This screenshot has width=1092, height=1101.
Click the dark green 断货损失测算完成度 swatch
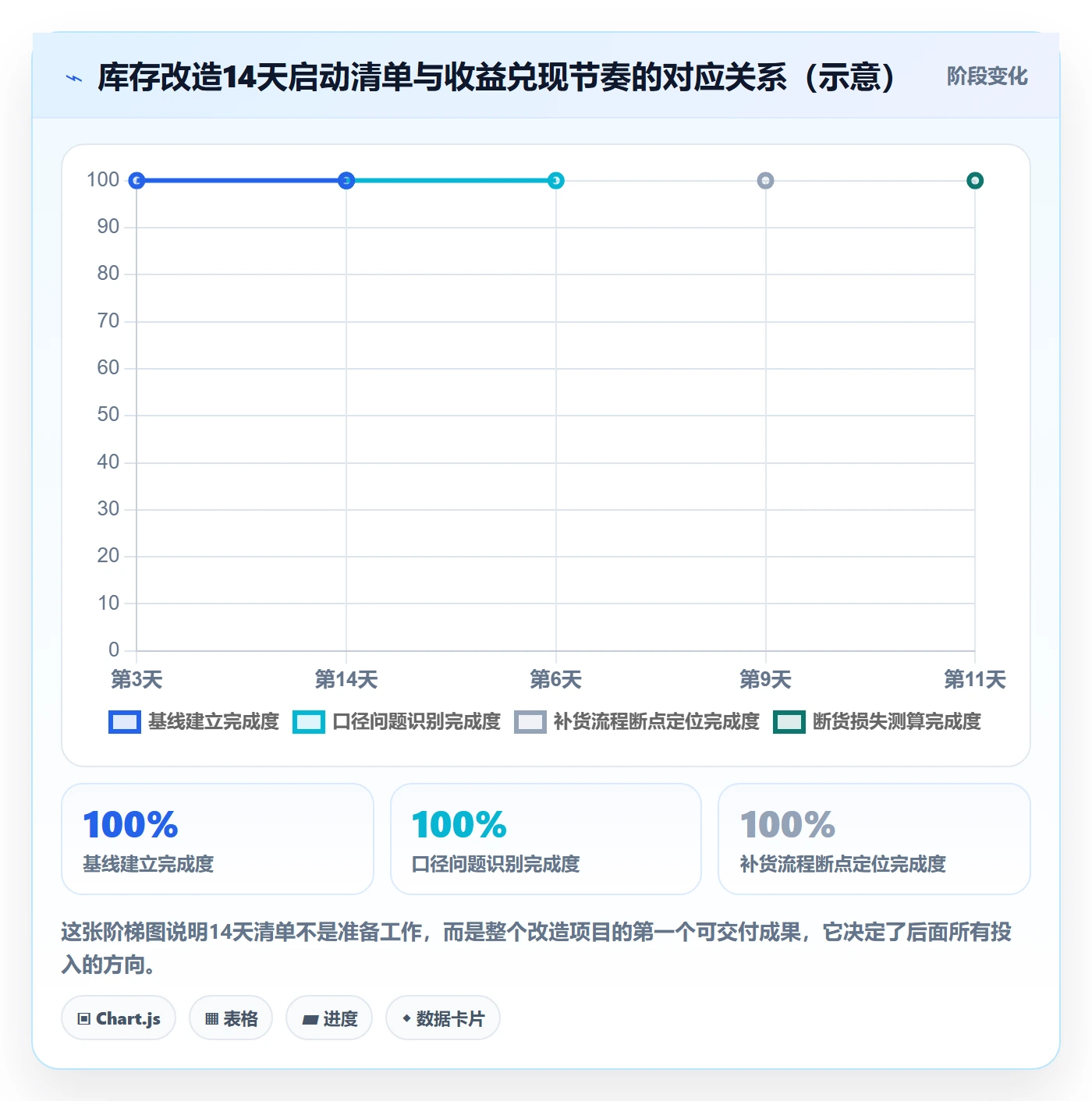click(789, 722)
